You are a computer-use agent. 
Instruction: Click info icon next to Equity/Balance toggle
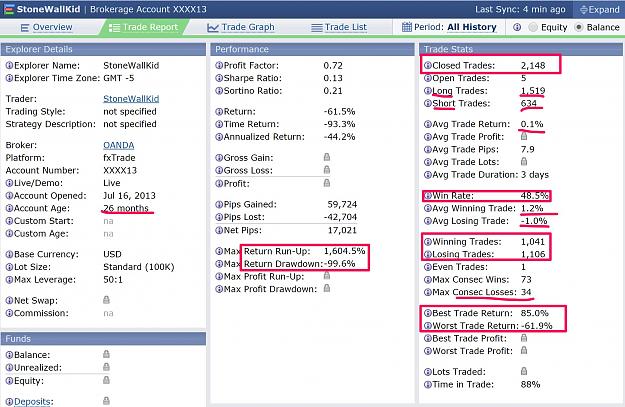517,28
